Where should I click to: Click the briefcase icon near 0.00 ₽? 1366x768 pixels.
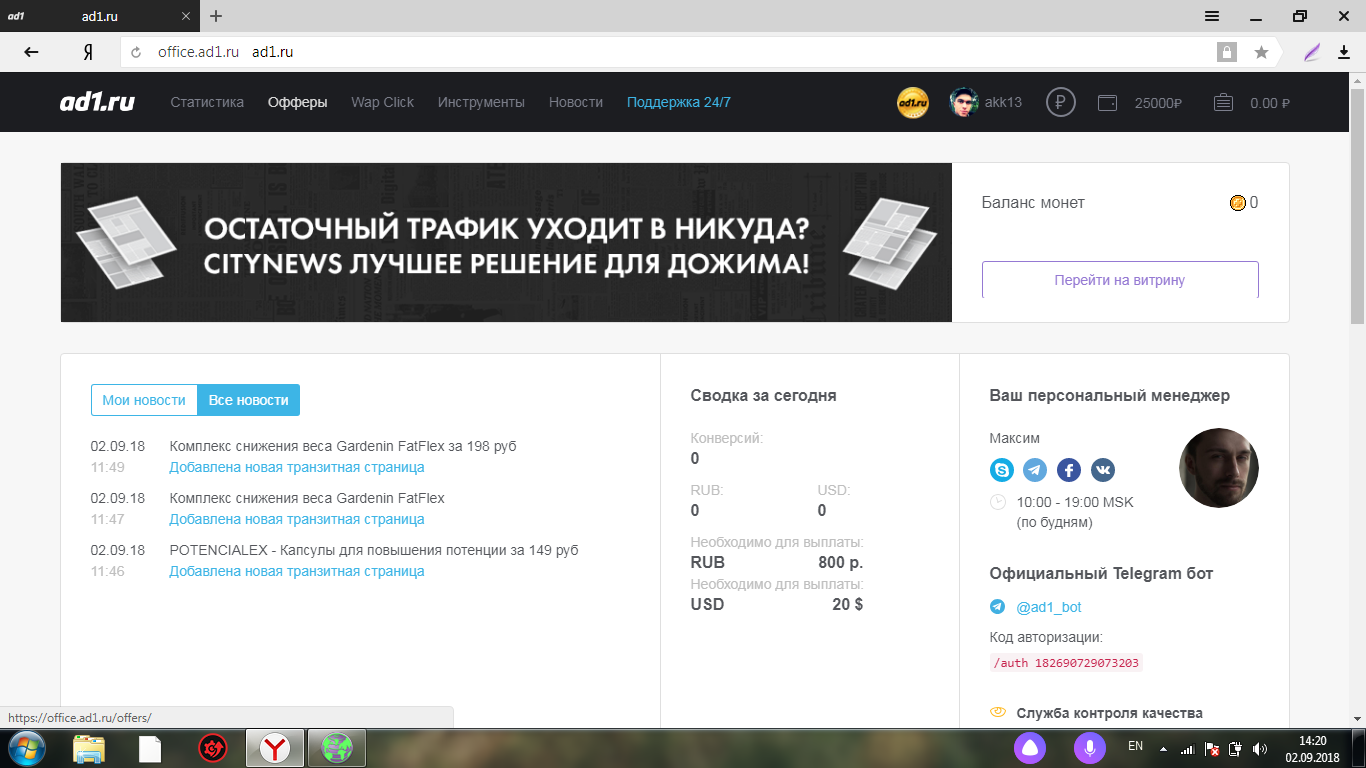click(1223, 102)
